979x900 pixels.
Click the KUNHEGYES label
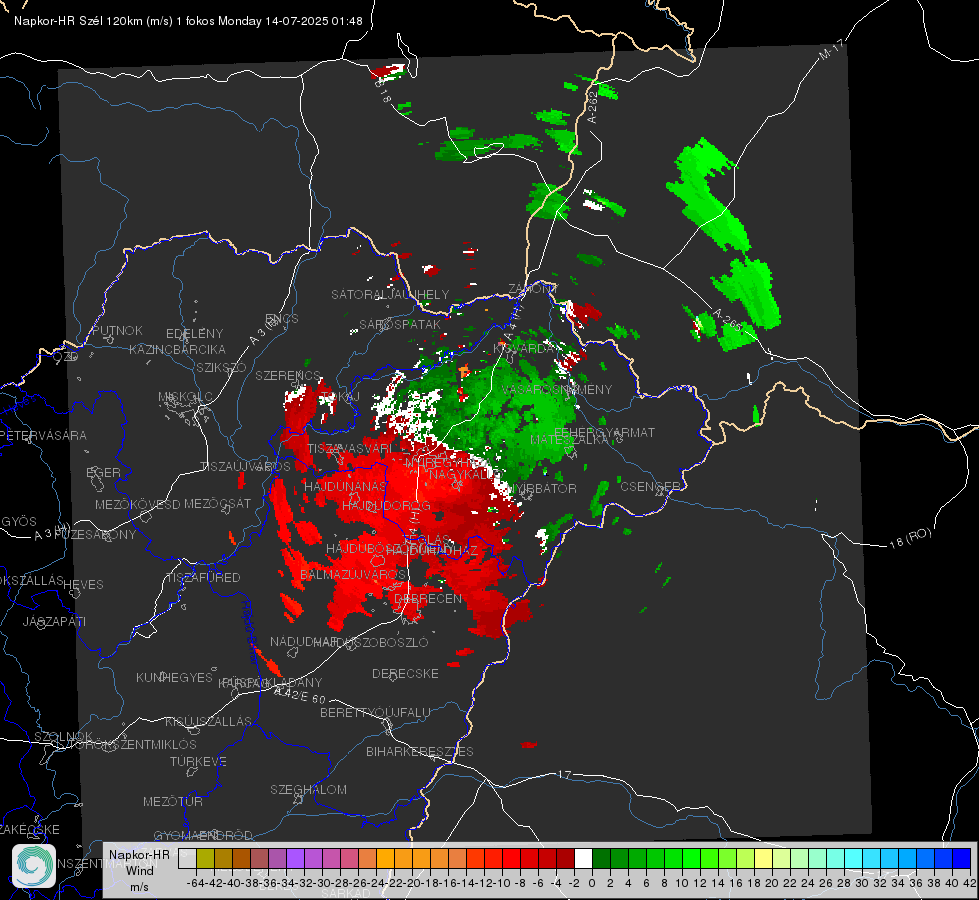click(x=174, y=678)
